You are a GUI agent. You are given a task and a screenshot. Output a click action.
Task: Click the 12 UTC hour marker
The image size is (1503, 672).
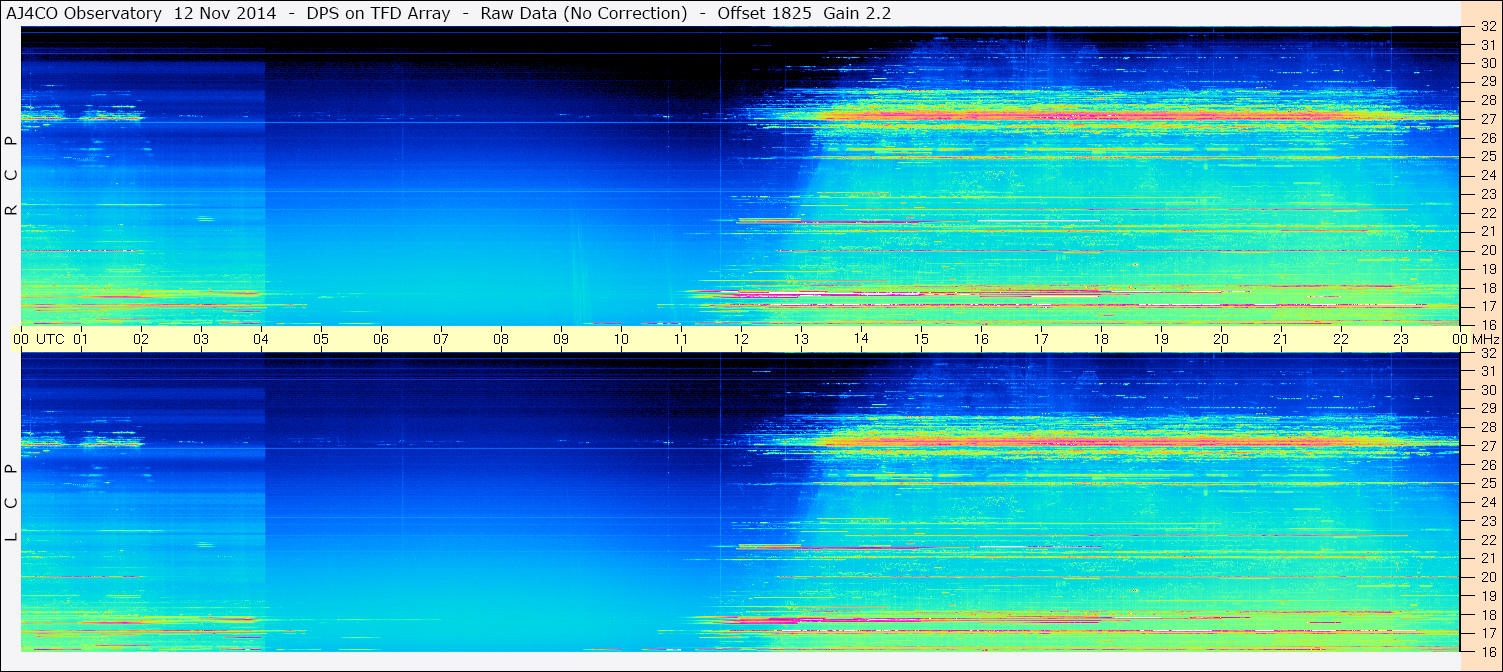click(x=741, y=339)
